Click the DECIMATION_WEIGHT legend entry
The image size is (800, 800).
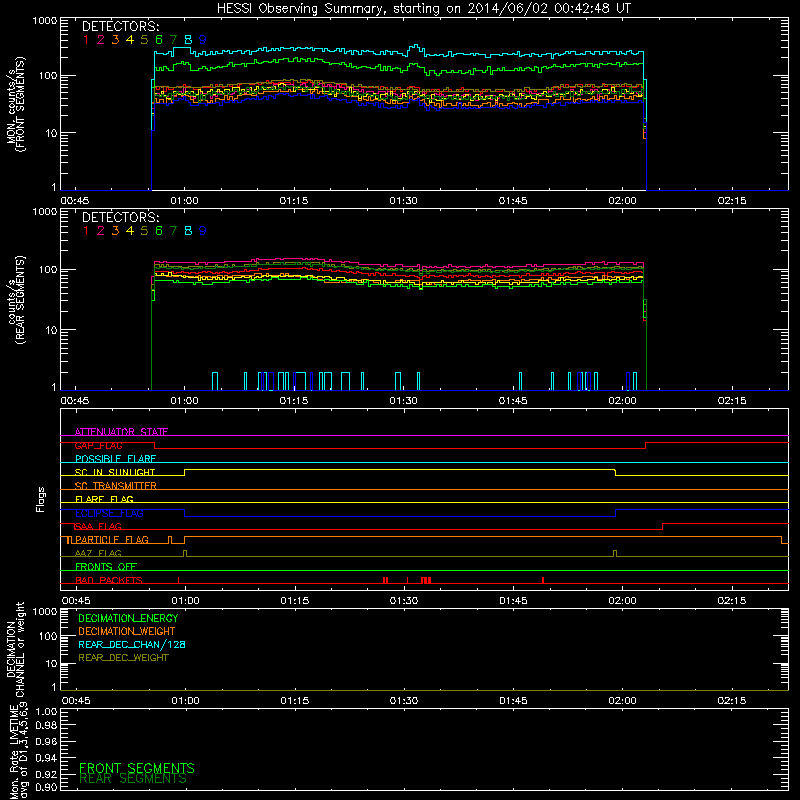pyautogui.click(x=127, y=632)
